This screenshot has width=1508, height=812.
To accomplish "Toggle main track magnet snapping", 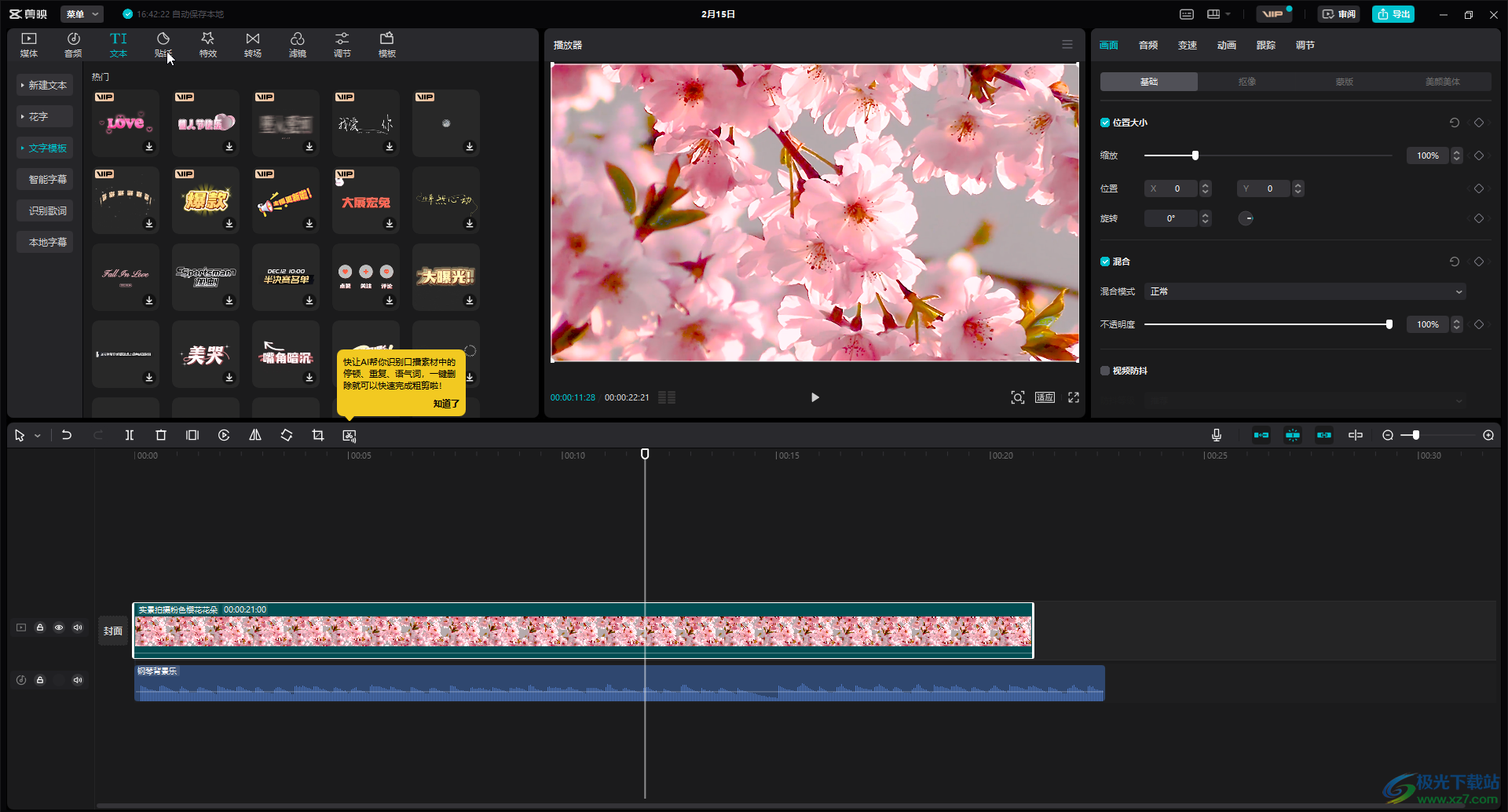I will [1261, 435].
